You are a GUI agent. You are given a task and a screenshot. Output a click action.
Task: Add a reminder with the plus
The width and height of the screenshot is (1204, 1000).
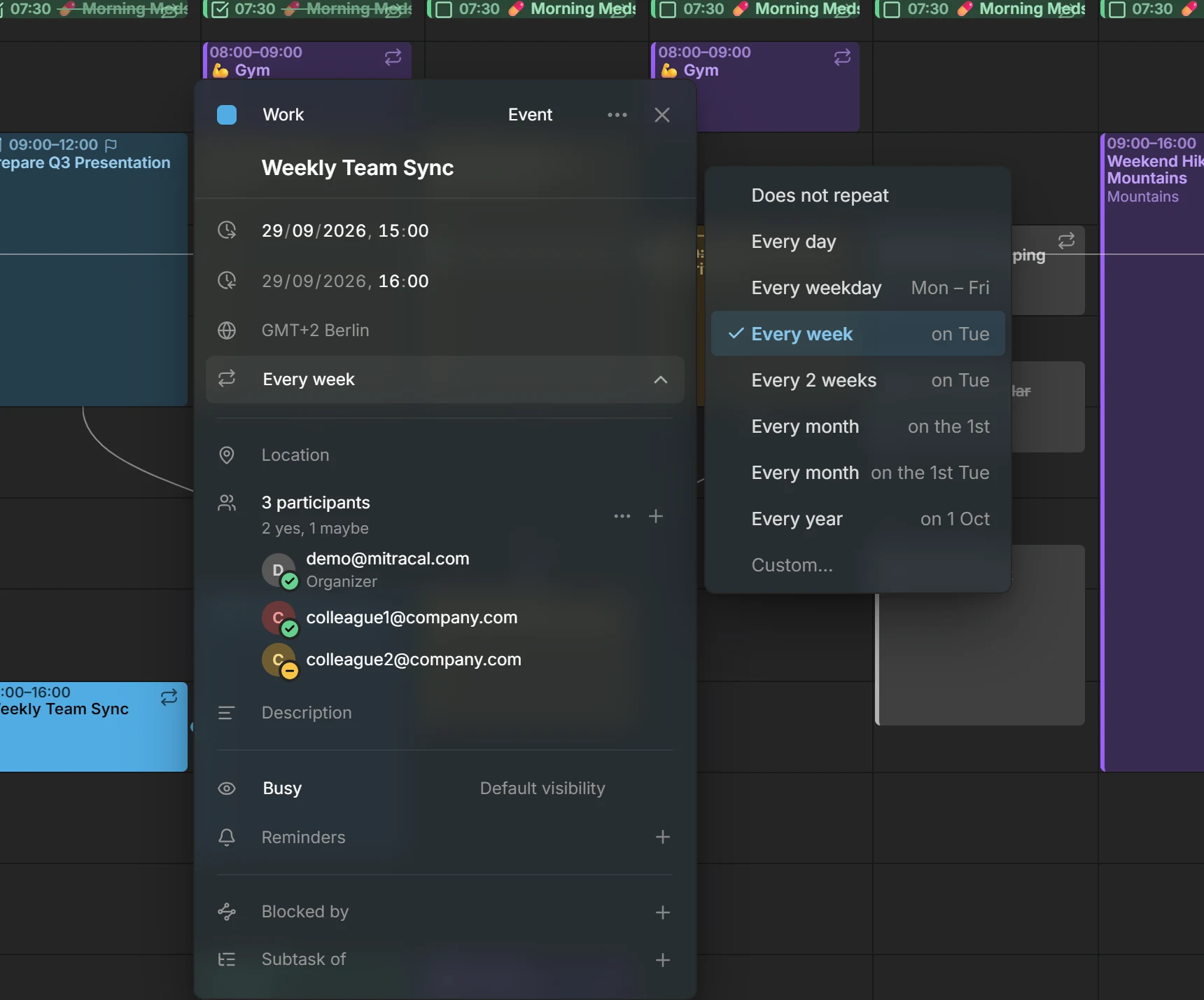(663, 837)
